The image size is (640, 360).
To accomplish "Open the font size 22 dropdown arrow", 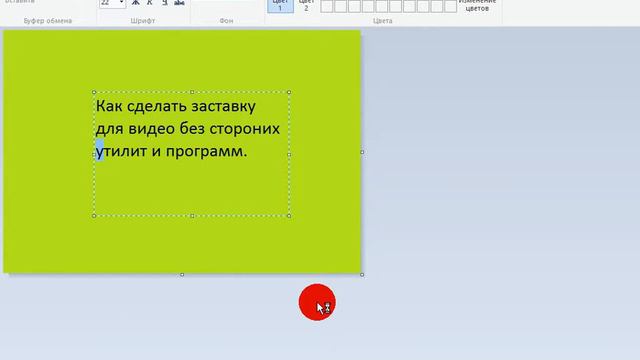I will point(121,3).
